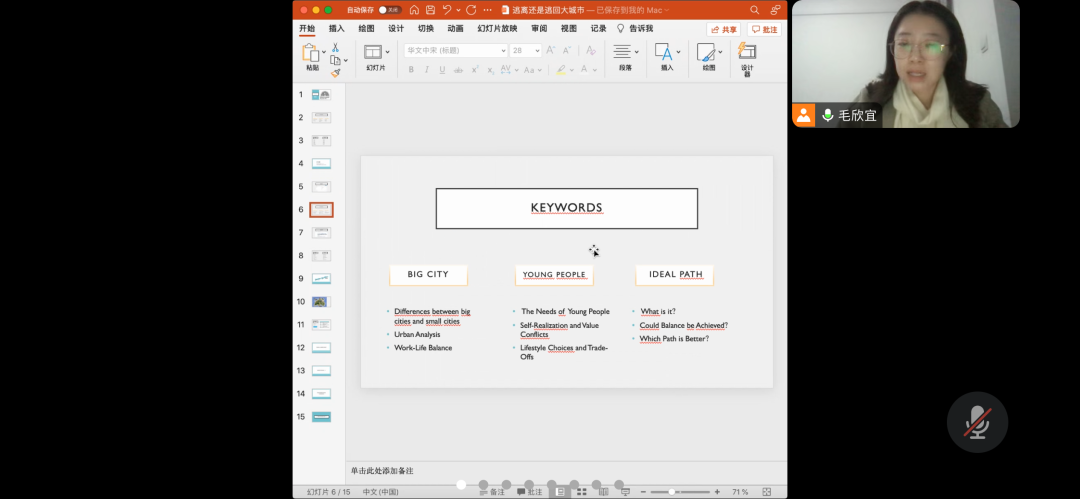The image size is (1080, 499).
Task: Expand the new slide (幻灯片) dropdown arrow
Action: [387, 51]
